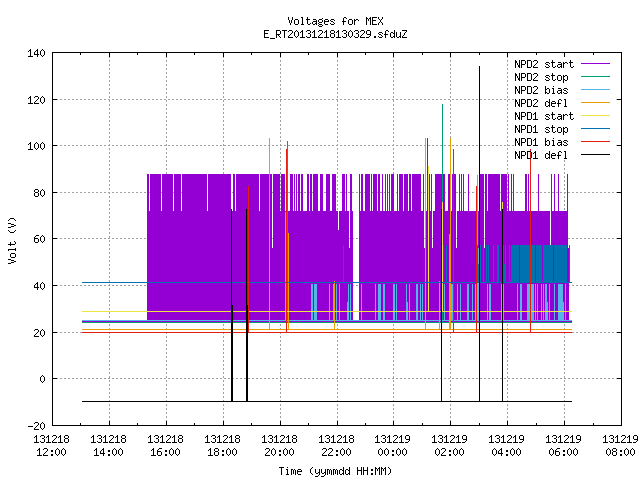
Task: Click the 'NPD1 stop' legend label
Action: pos(541,129)
